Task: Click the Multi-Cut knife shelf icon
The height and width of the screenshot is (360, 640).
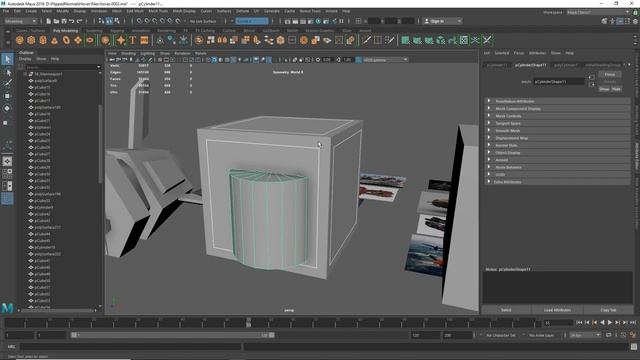Action: (x=366, y=40)
